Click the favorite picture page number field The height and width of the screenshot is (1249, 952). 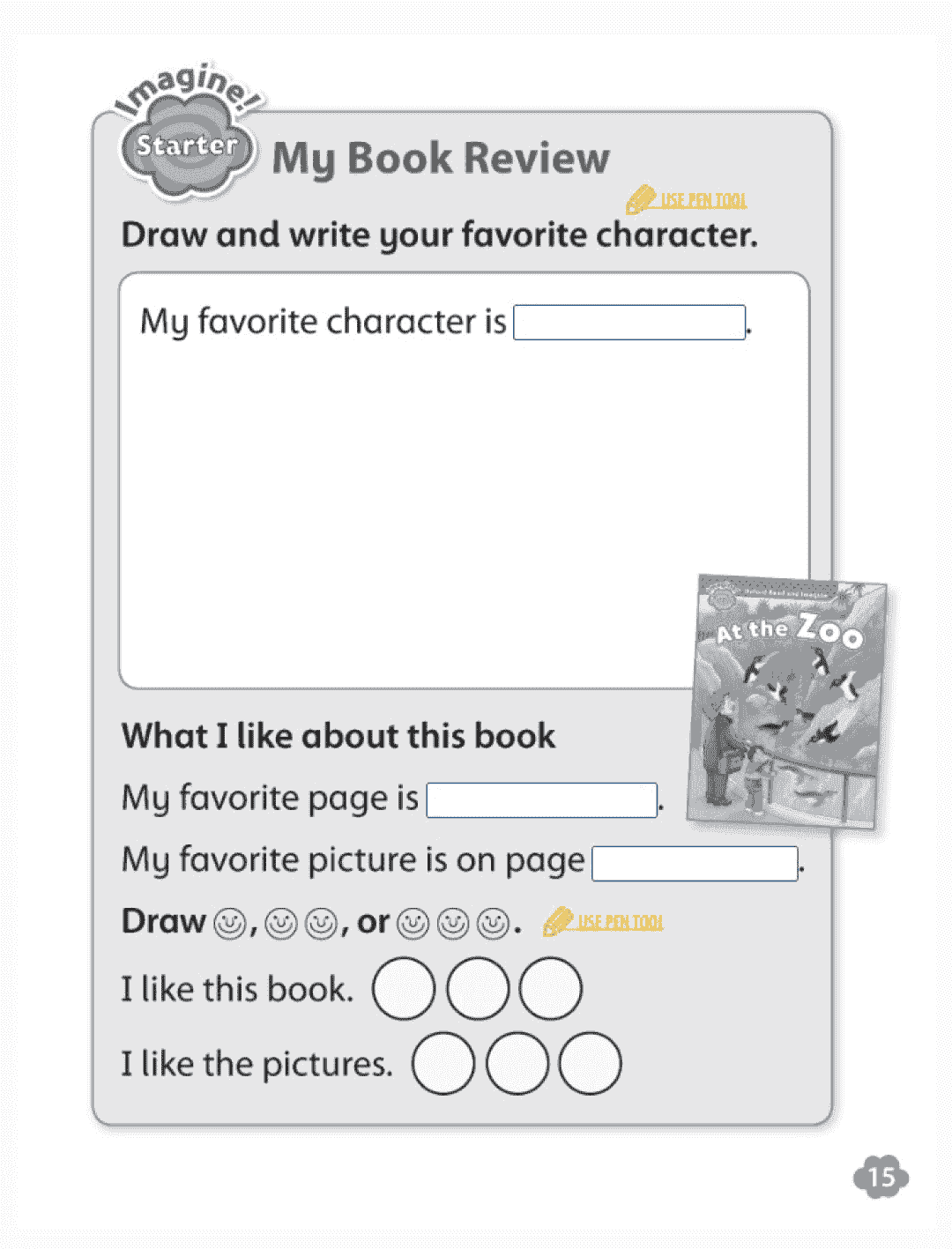(x=695, y=863)
